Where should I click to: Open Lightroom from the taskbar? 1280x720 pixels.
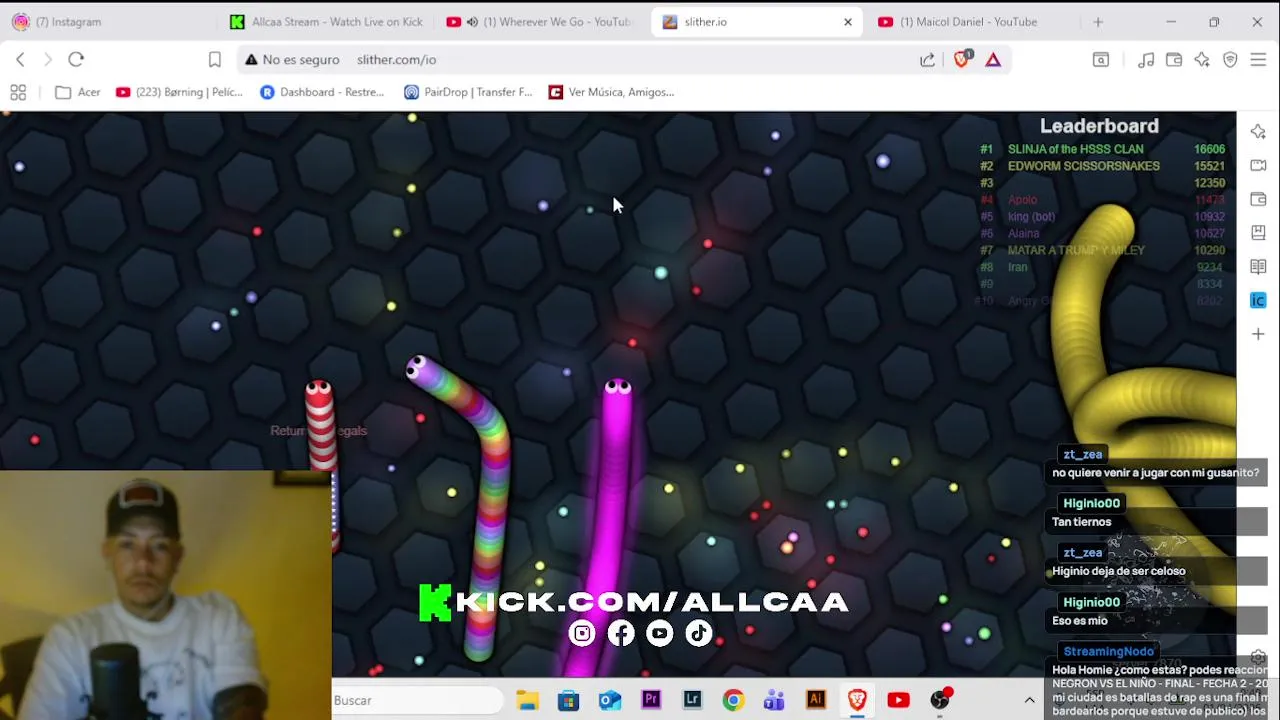click(x=692, y=700)
